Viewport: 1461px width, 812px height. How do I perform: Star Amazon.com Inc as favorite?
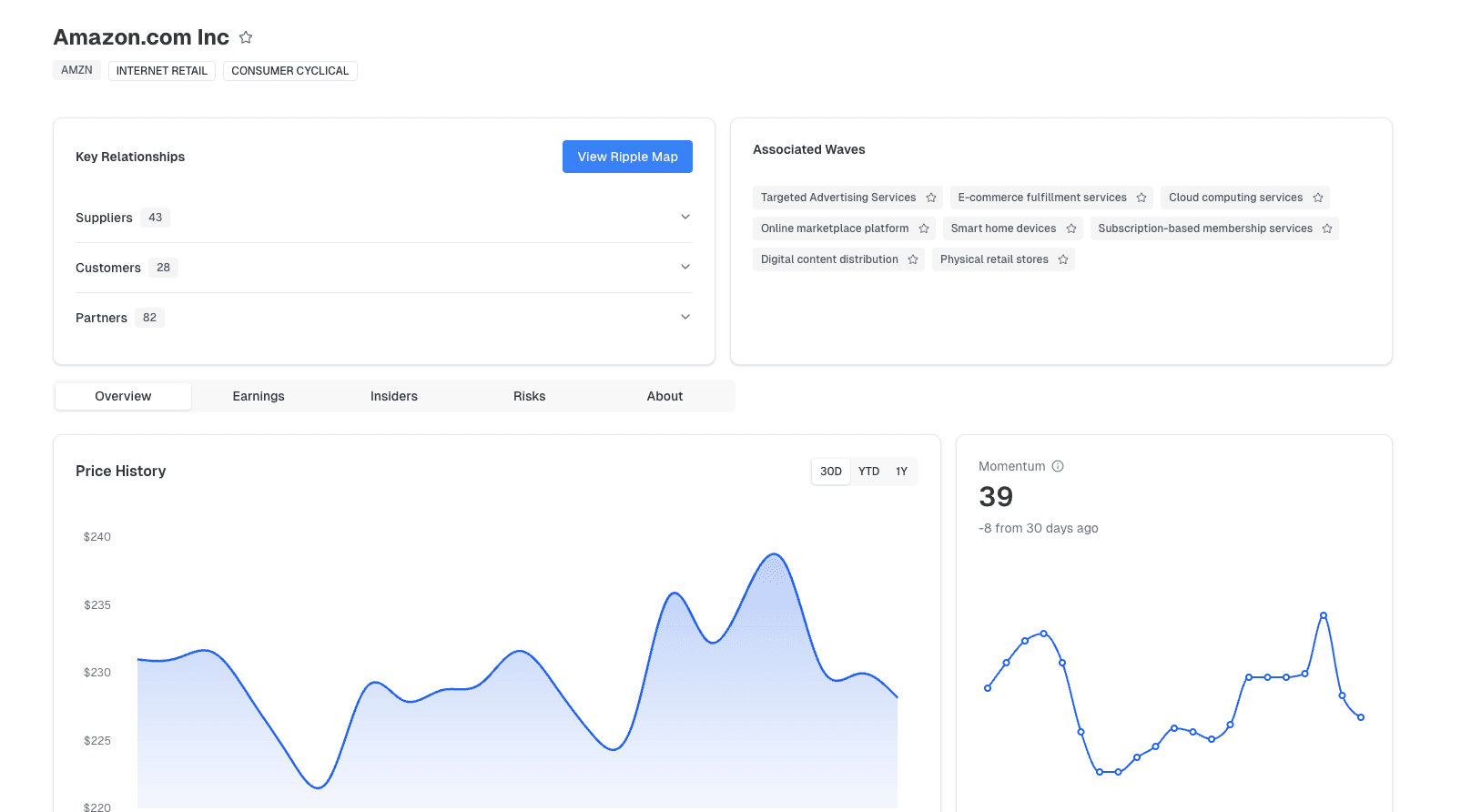click(246, 37)
